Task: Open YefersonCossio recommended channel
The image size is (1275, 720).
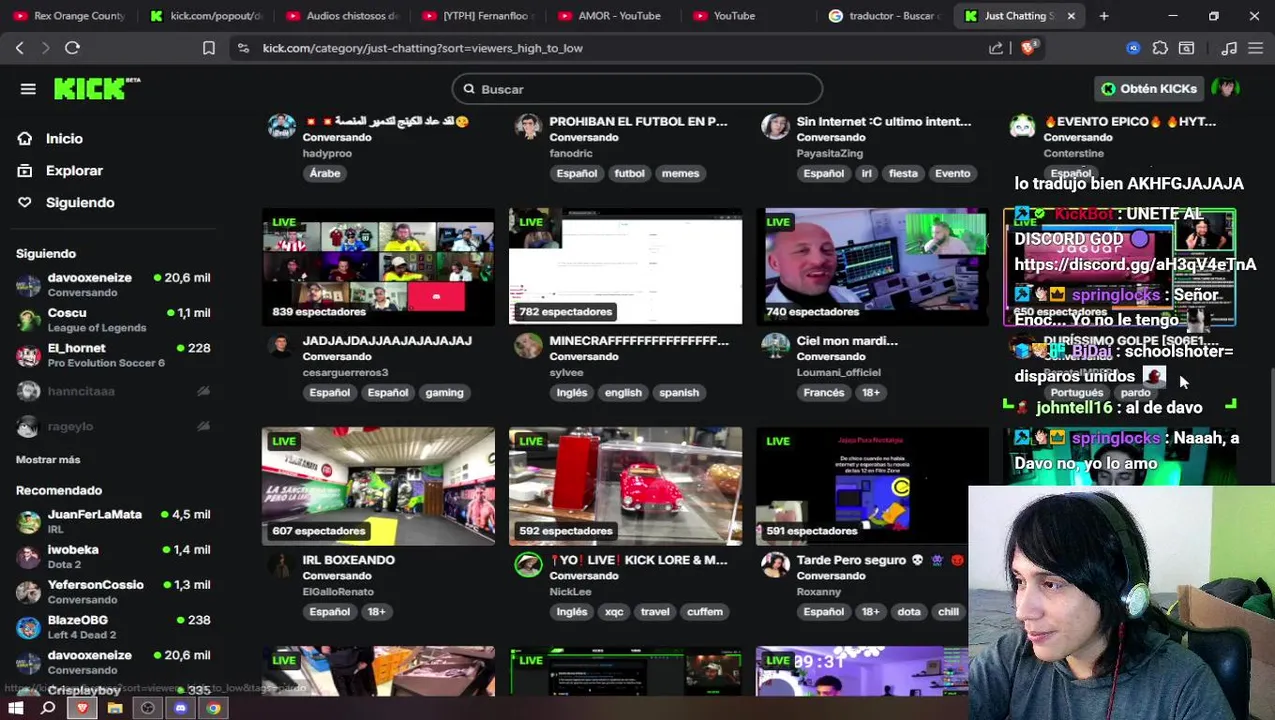Action: (x=114, y=592)
